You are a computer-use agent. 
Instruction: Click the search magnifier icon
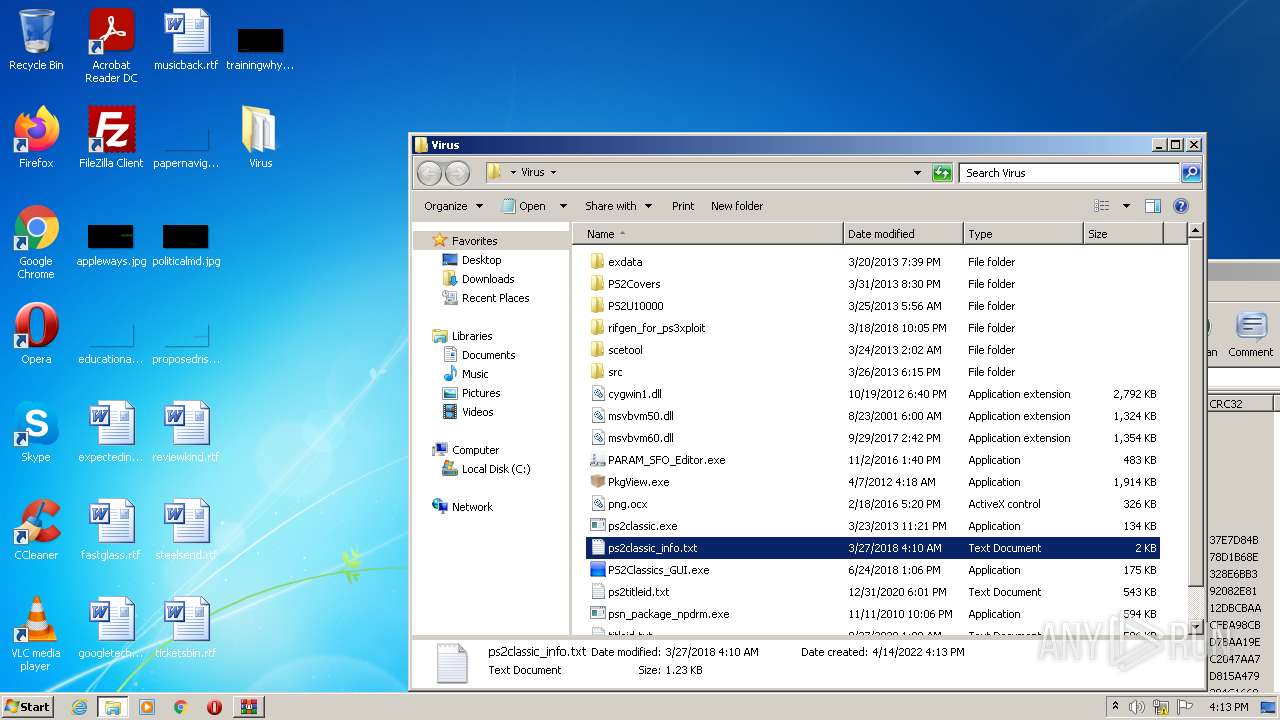[1190, 173]
